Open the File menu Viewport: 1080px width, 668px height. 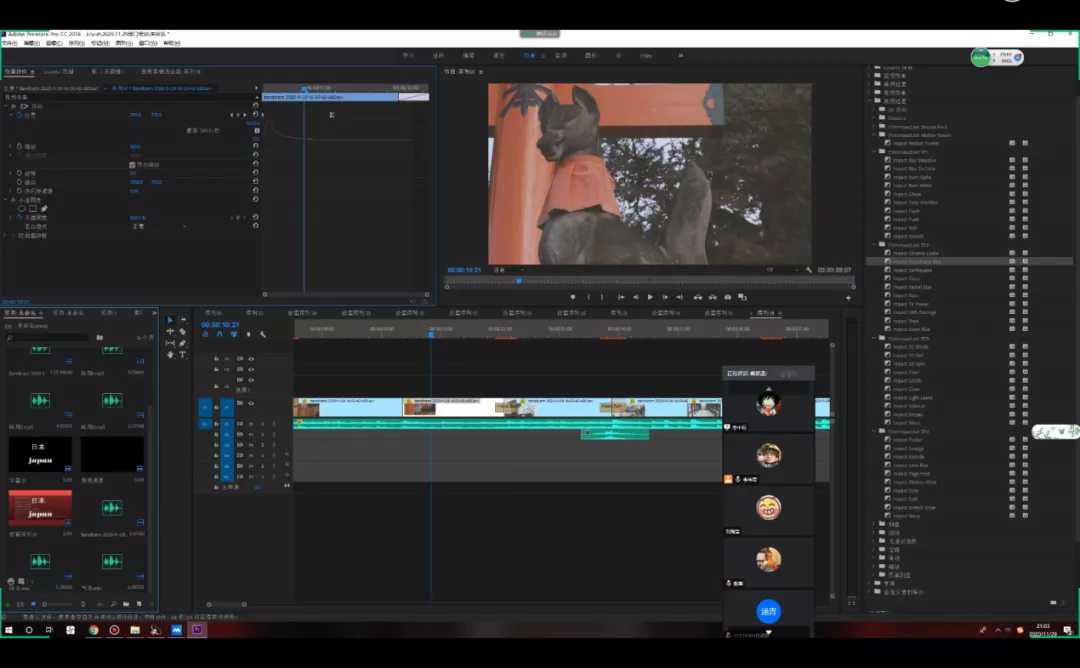10,43
